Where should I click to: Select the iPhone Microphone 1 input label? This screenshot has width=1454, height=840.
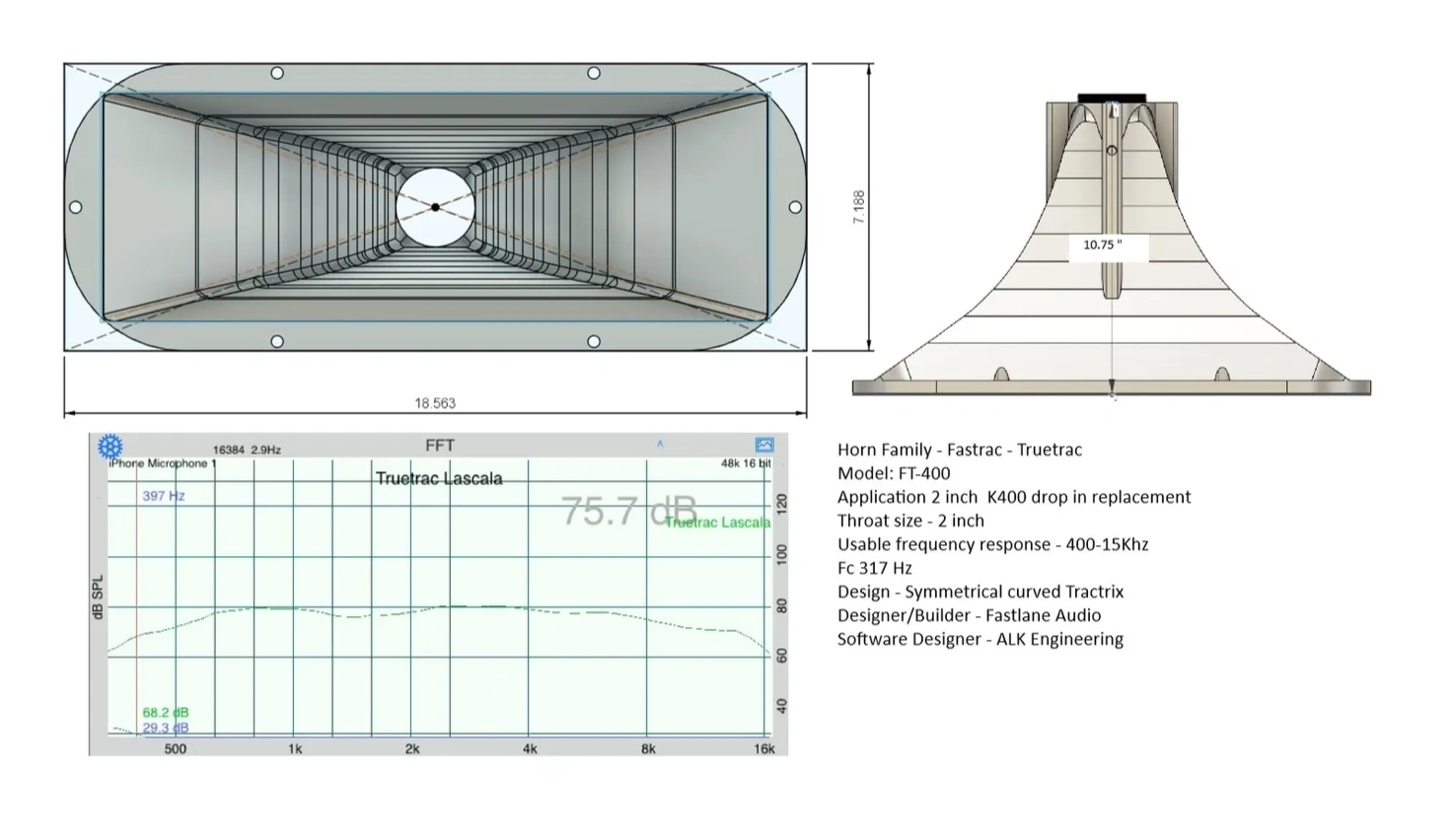click(162, 463)
